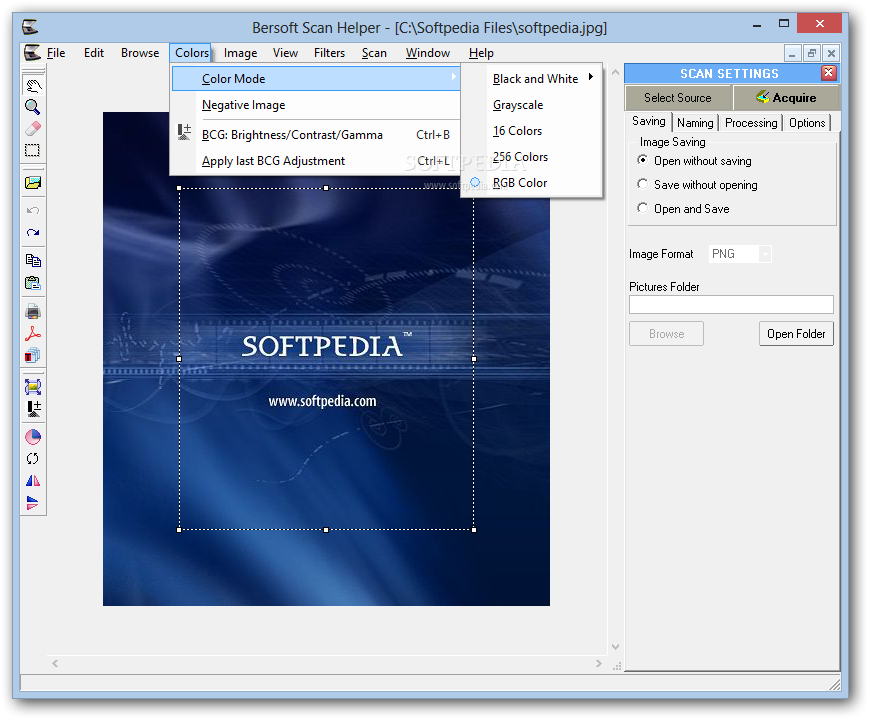869x719 pixels.
Task: Click the multi-page text document icon
Action: (x=33, y=355)
